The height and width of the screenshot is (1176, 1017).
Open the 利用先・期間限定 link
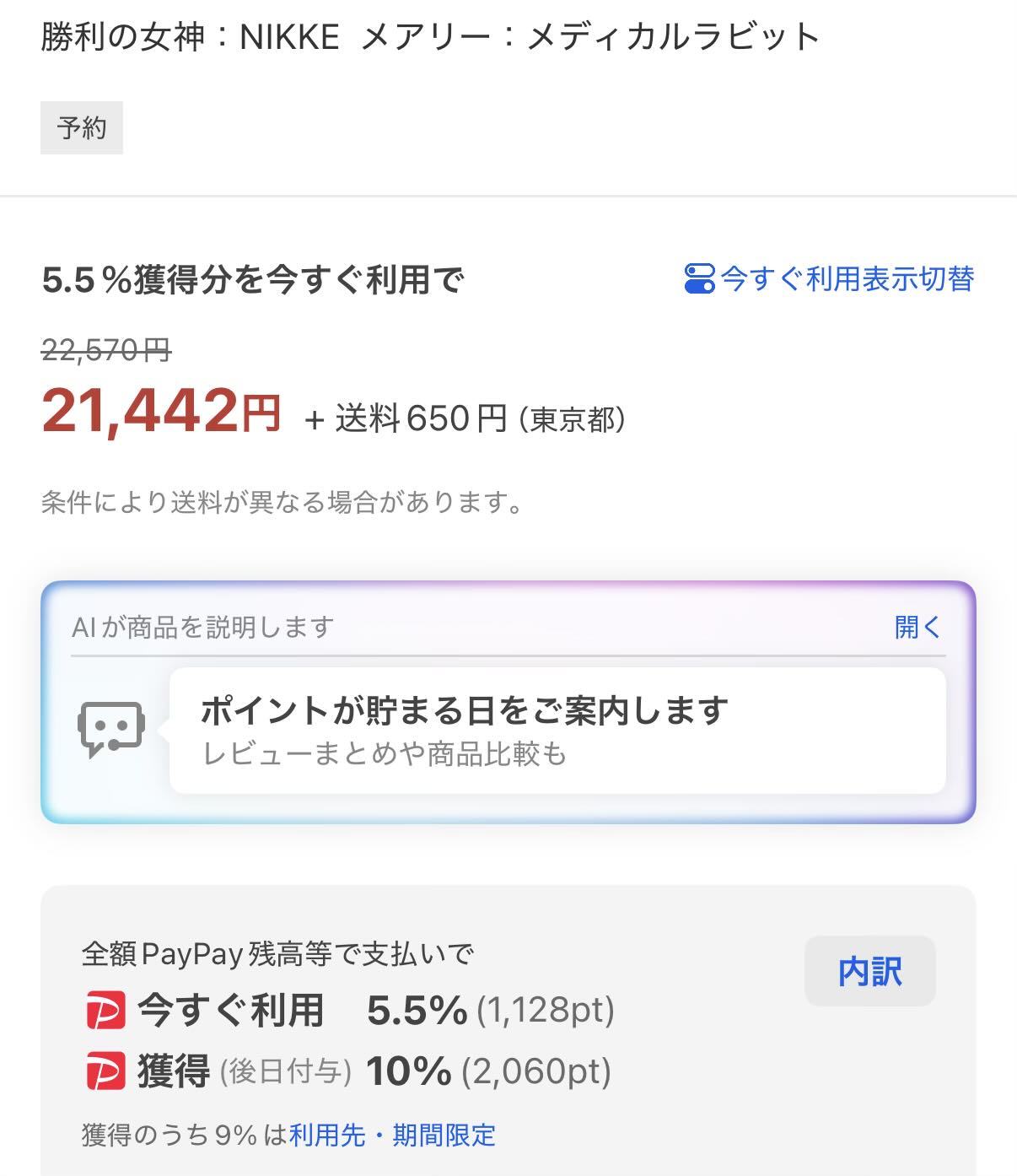(x=392, y=1136)
